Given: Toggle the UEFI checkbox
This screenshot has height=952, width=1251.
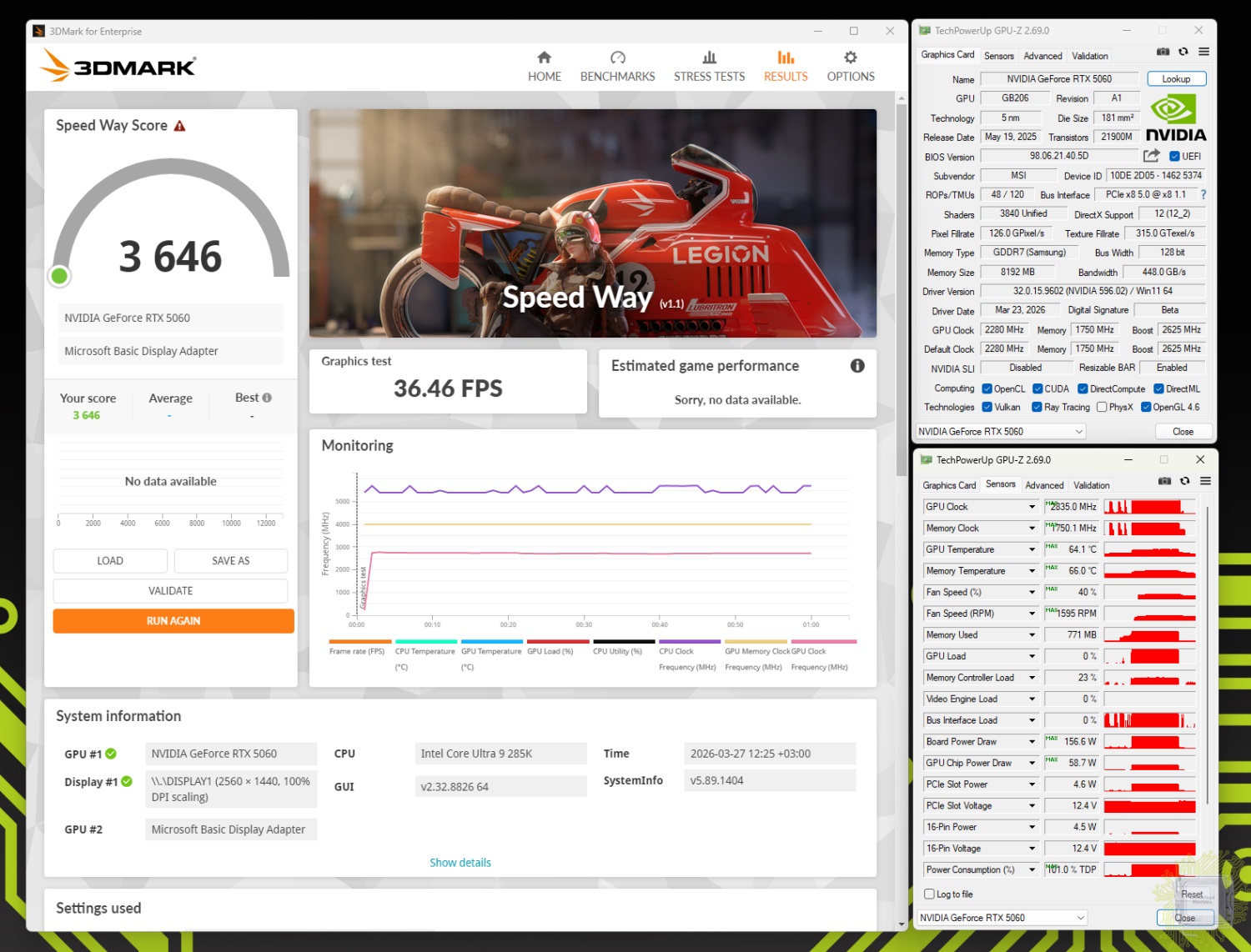Looking at the screenshot, I should click(x=1174, y=157).
